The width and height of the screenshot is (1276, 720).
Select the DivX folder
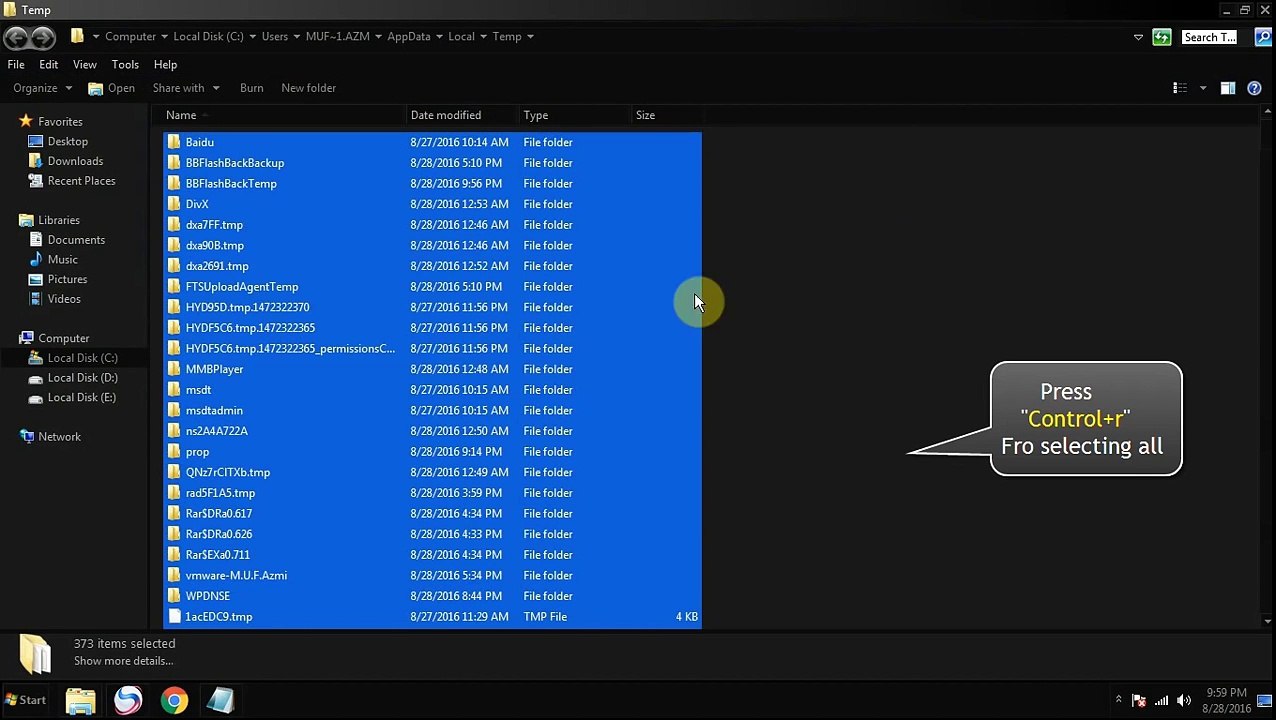point(432,204)
